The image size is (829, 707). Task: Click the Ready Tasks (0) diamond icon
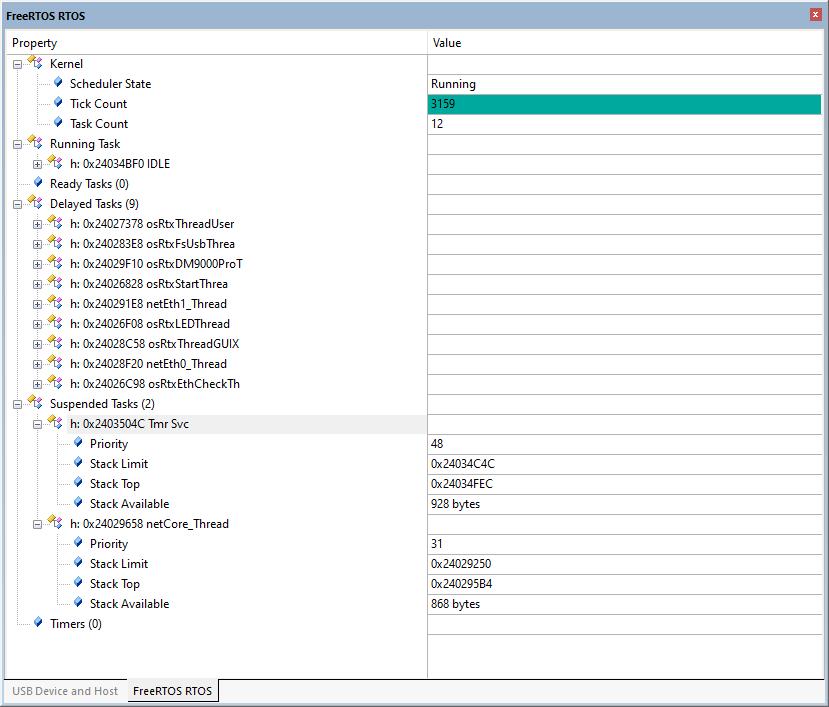pos(38,182)
